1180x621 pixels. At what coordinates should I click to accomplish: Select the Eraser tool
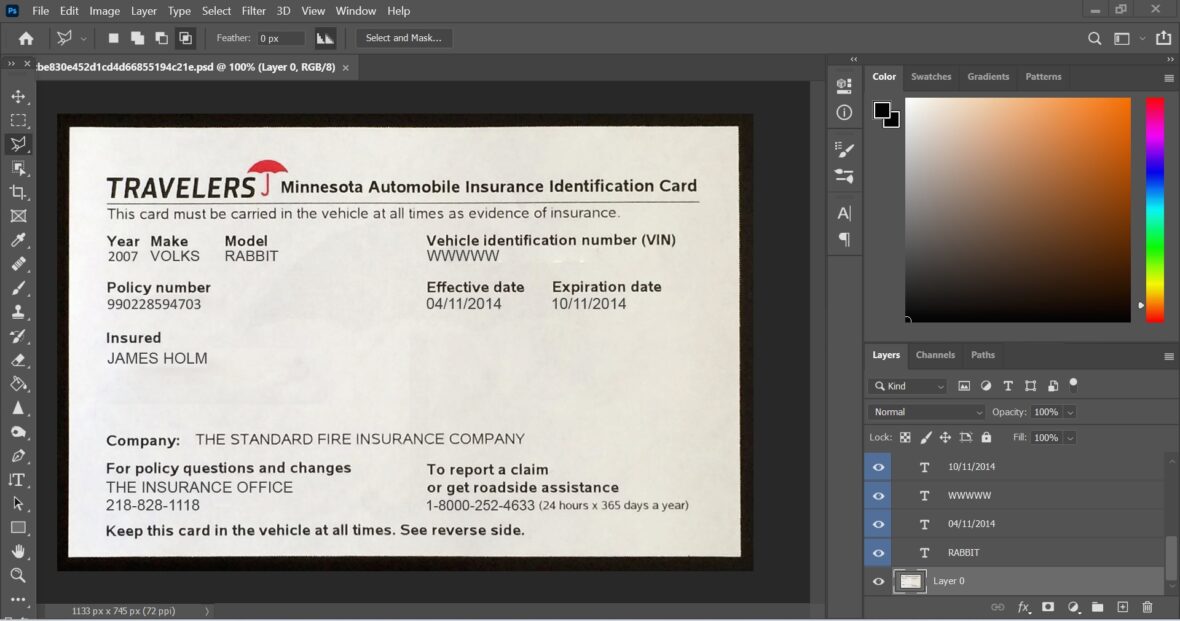(18, 360)
